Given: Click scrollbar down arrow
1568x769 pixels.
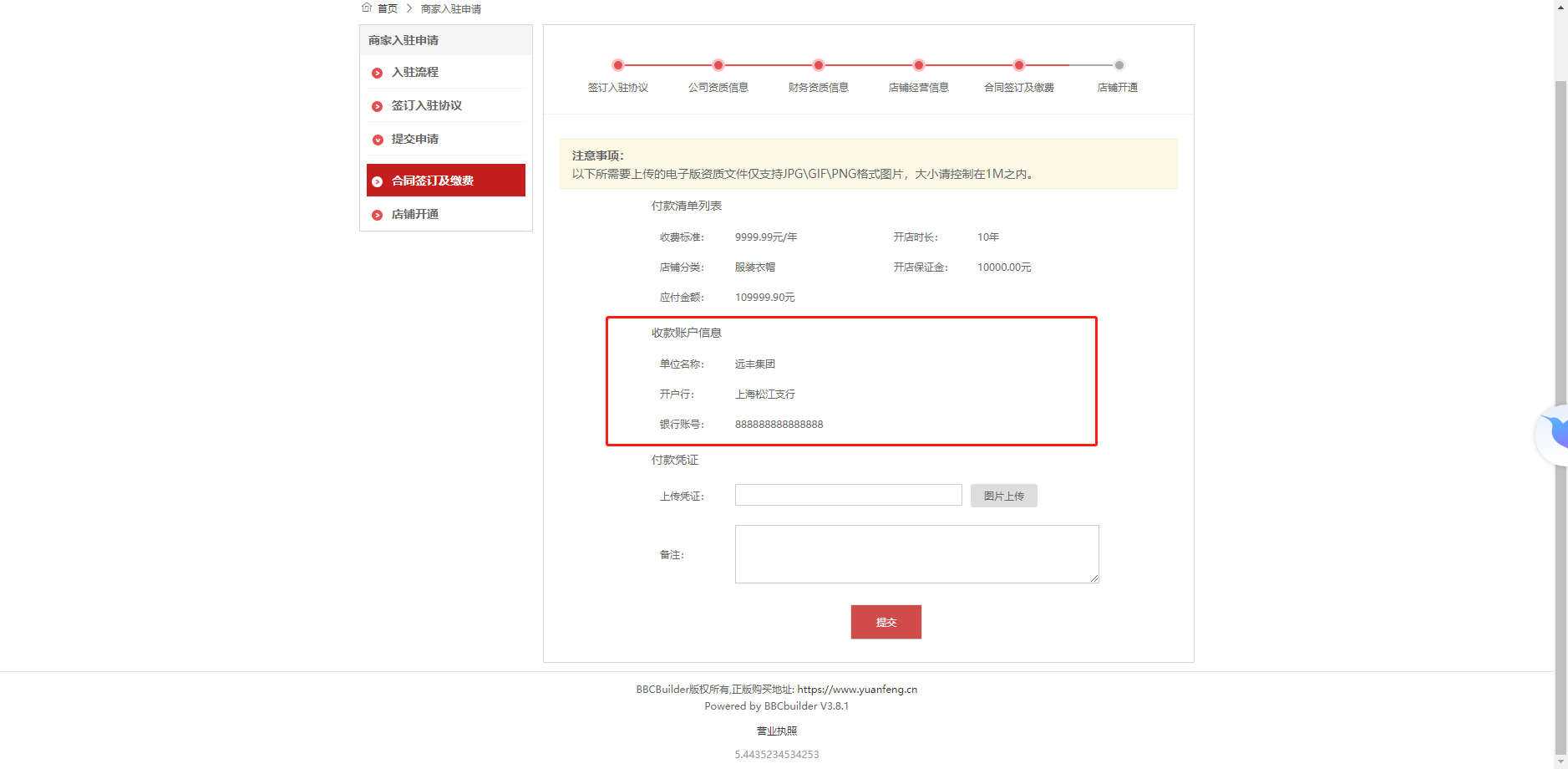Looking at the screenshot, I should (1560, 762).
